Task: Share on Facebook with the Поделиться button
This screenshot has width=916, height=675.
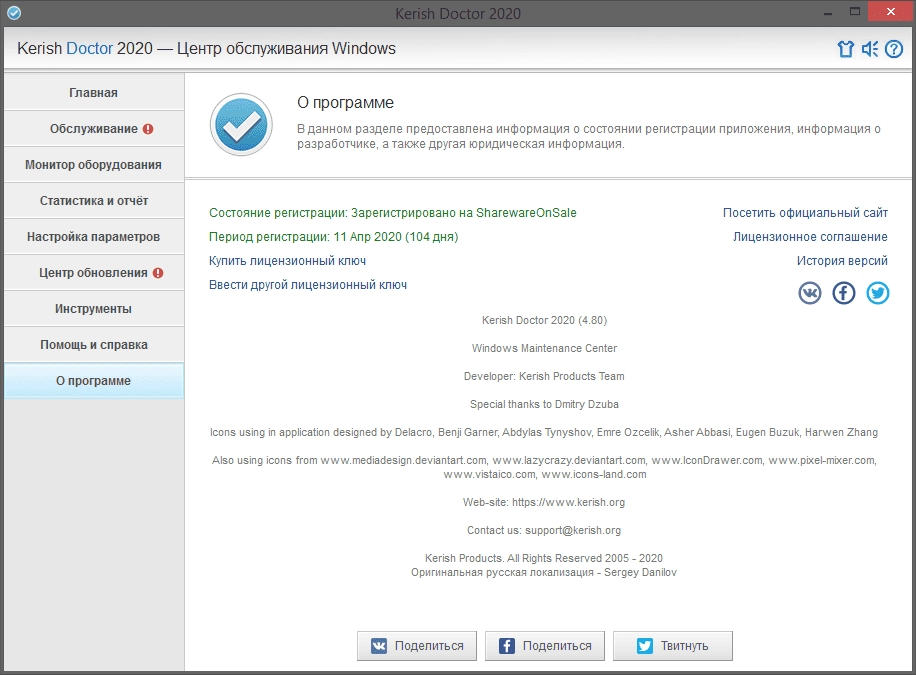Action: (544, 646)
